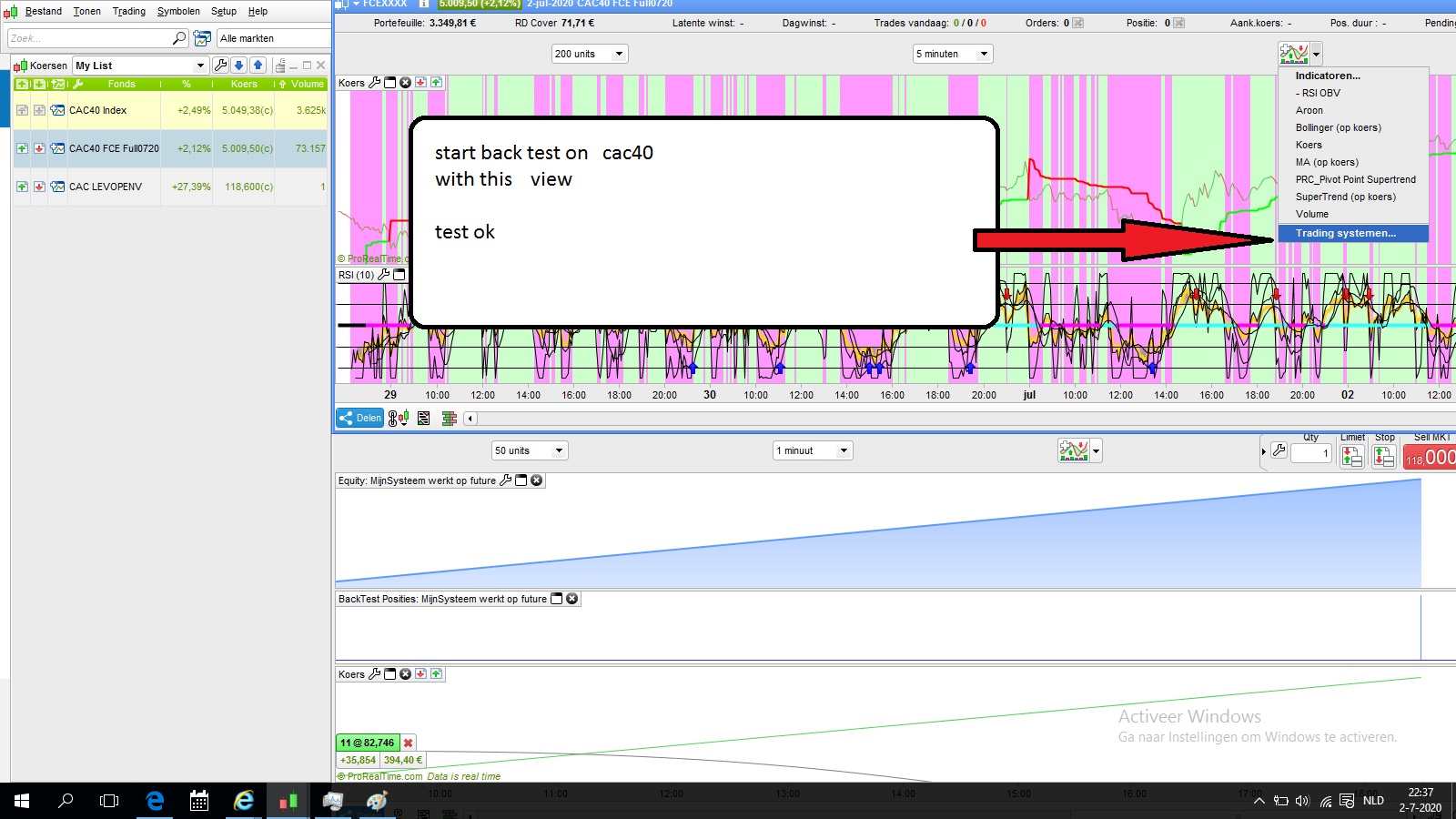Open the Tonen menu

tap(87, 11)
